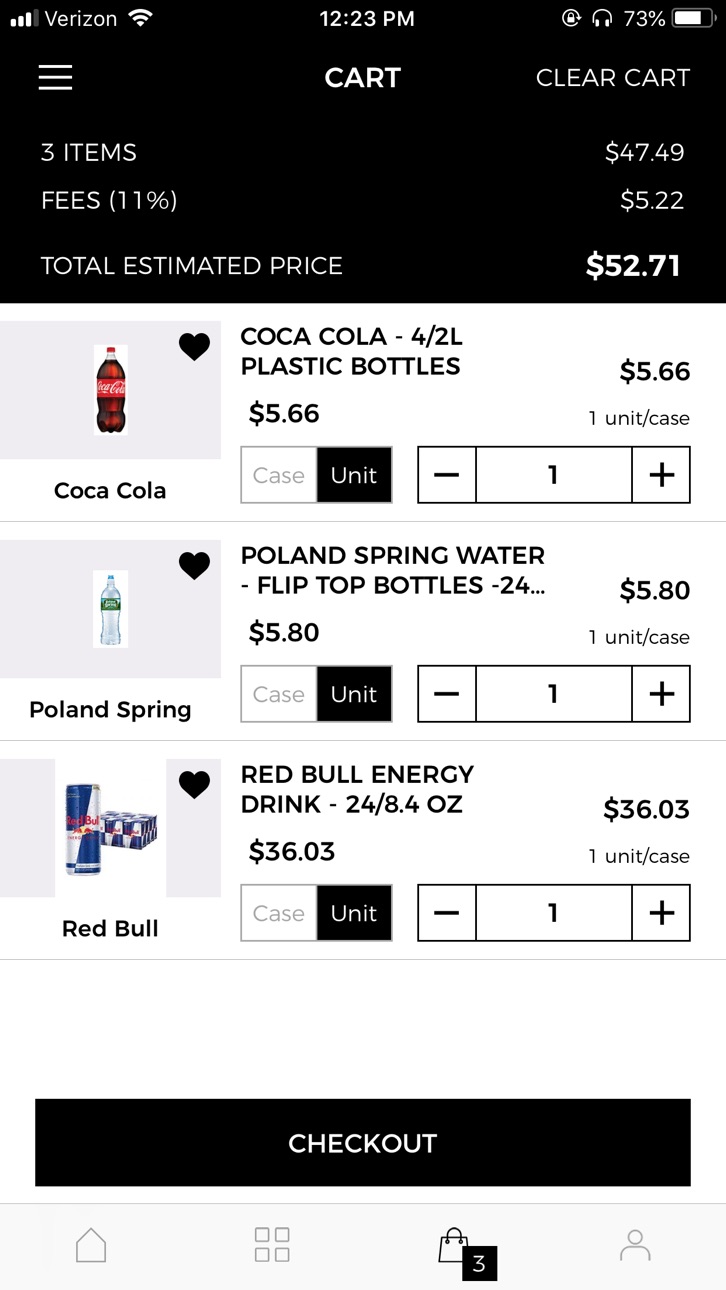Switch Coca Cola to Case
Image resolution: width=726 pixels, height=1290 pixels.
(x=279, y=475)
